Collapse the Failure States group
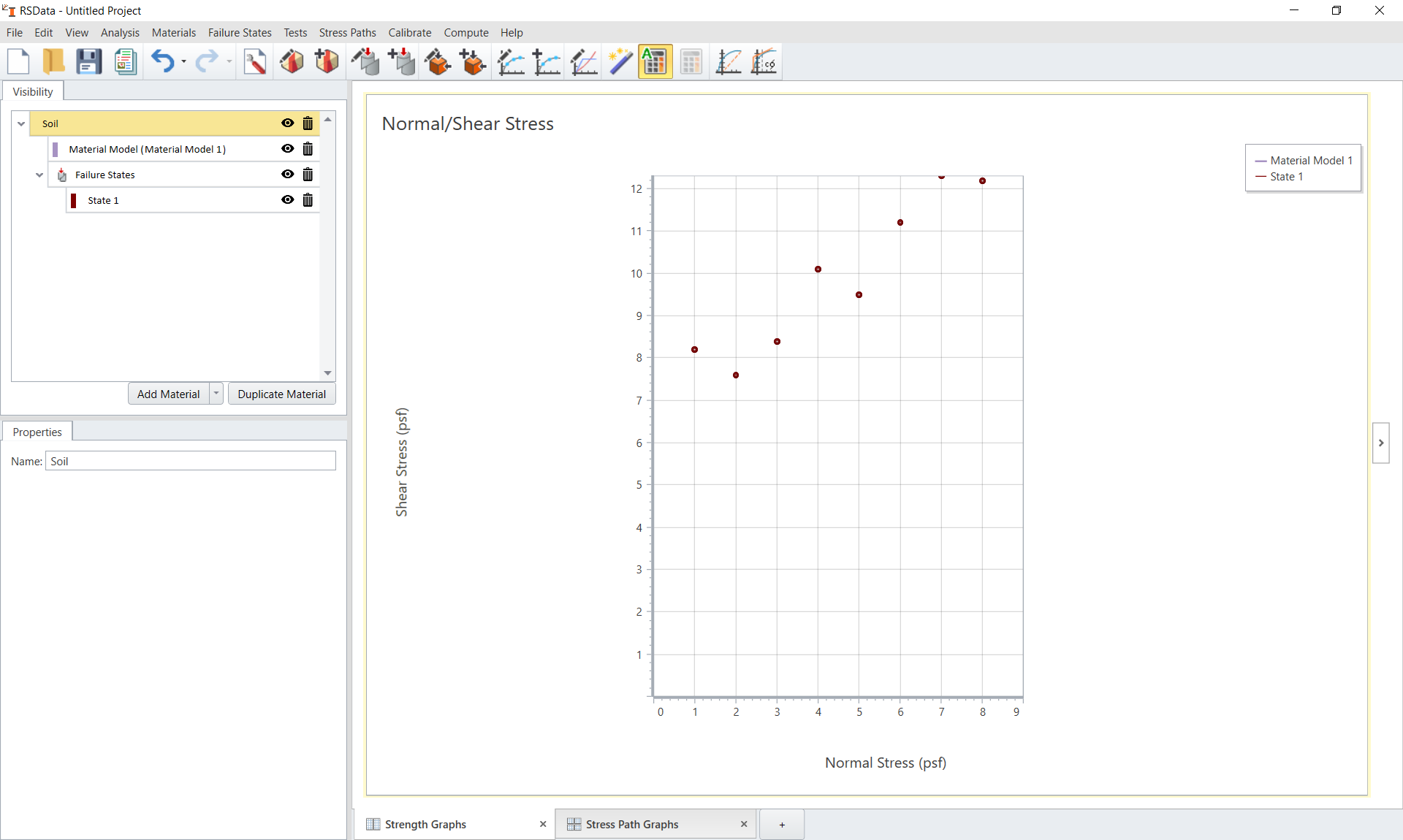Image resolution: width=1403 pixels, height=840 pixels. pyautogui.click(x=39, y=175)
